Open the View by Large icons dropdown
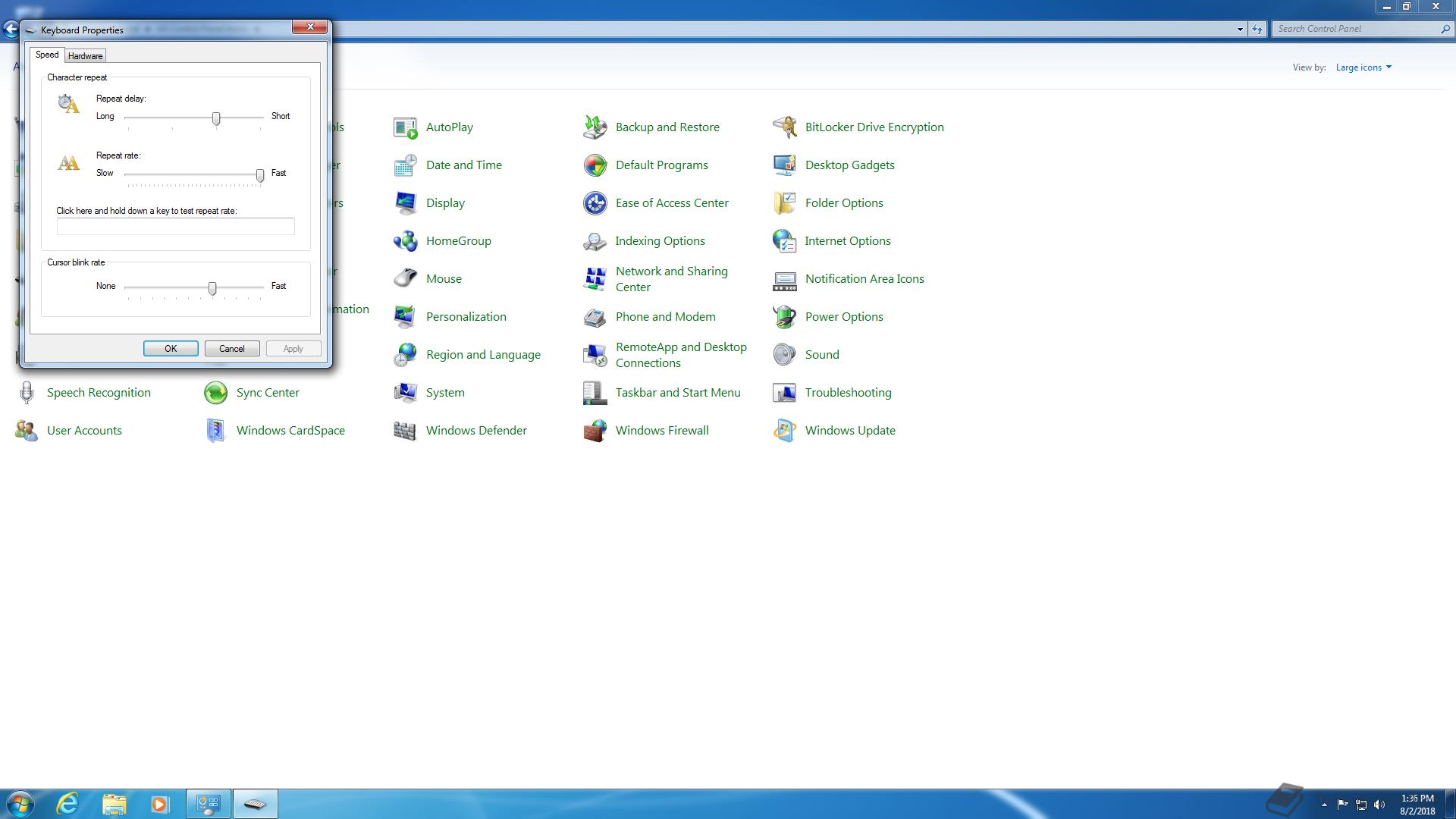 pos(1363,67)
